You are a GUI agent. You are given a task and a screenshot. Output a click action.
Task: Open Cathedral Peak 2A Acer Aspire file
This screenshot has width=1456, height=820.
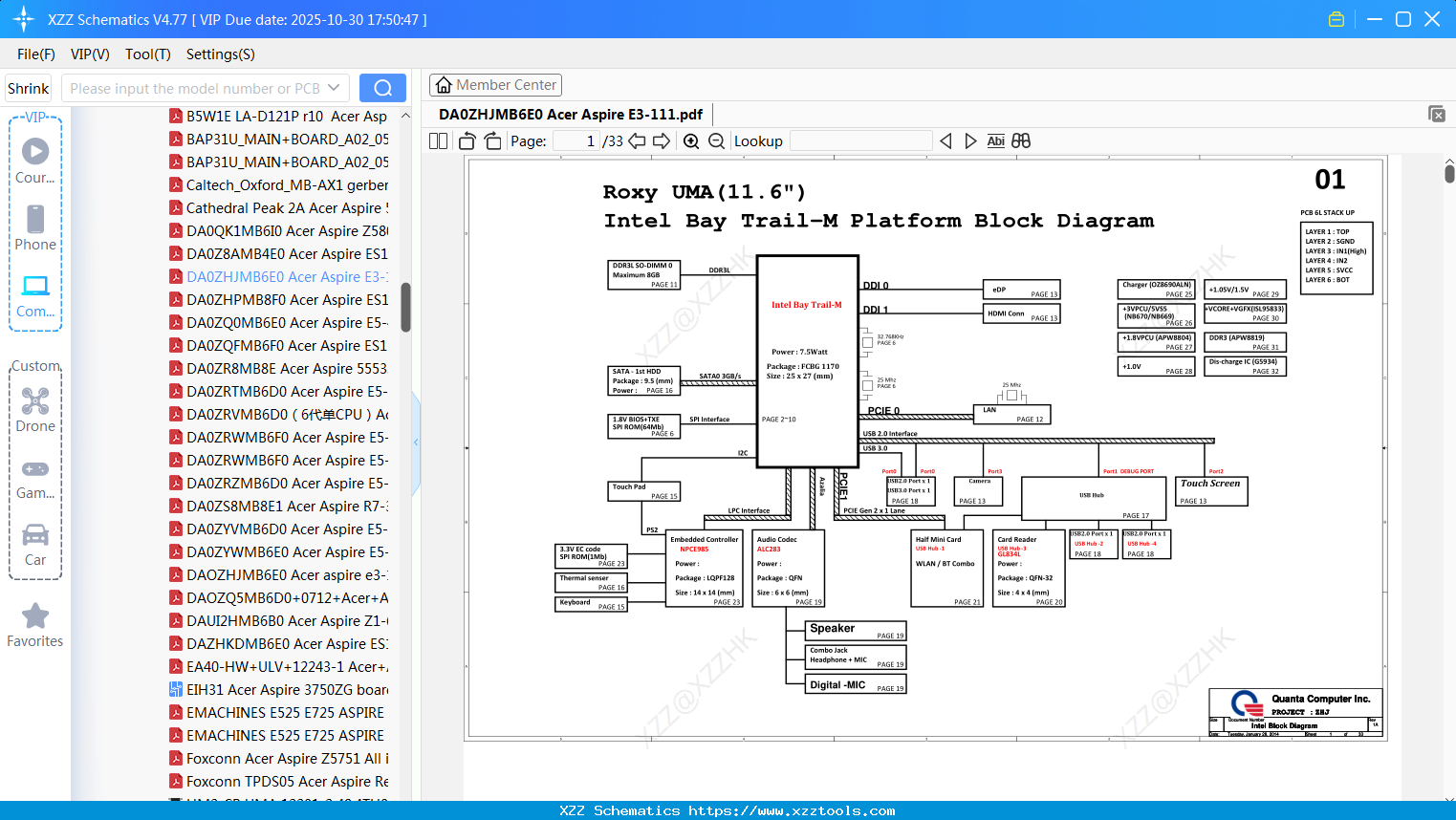click(x=287, y=208)
